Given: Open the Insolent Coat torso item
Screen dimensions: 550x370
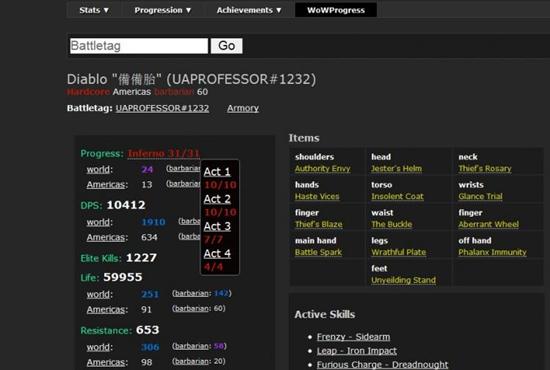Looking at the screenshot, I should pyautogui.click(x=397, y=196).
